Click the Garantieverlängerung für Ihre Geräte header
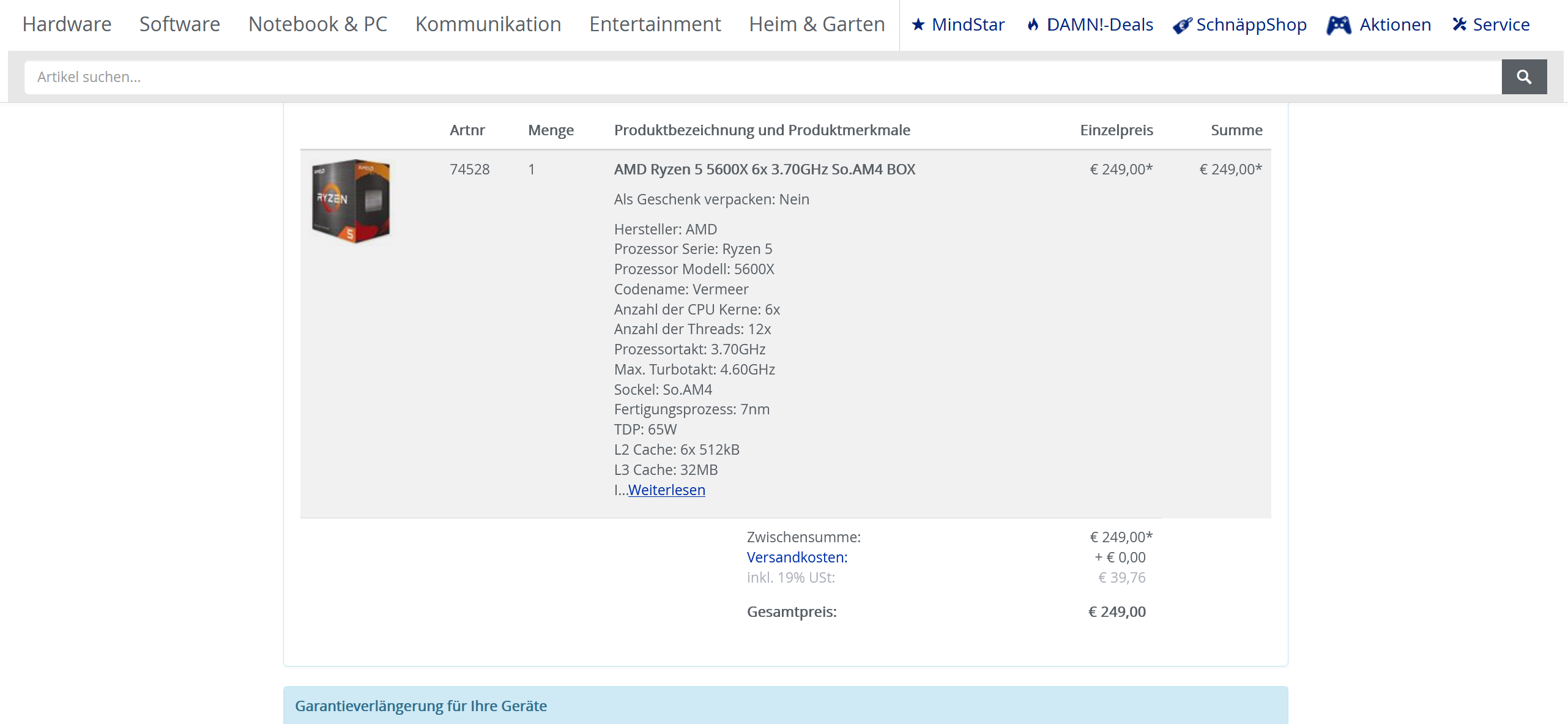1568x724 pixels. tap(420, 706)
